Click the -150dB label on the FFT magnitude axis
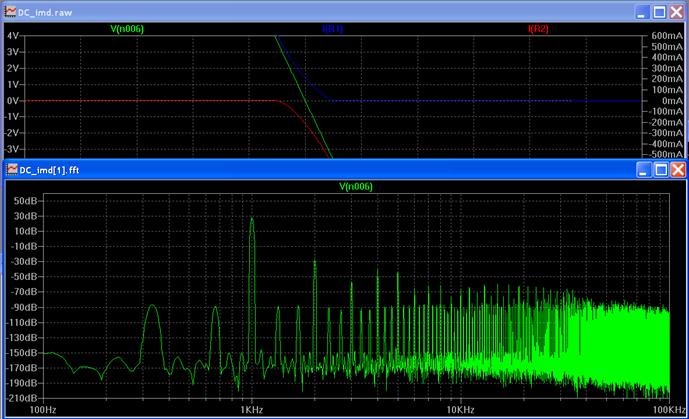Image resolution: width=689 pixels, height=419 pixels. click(x=22, y=353)
